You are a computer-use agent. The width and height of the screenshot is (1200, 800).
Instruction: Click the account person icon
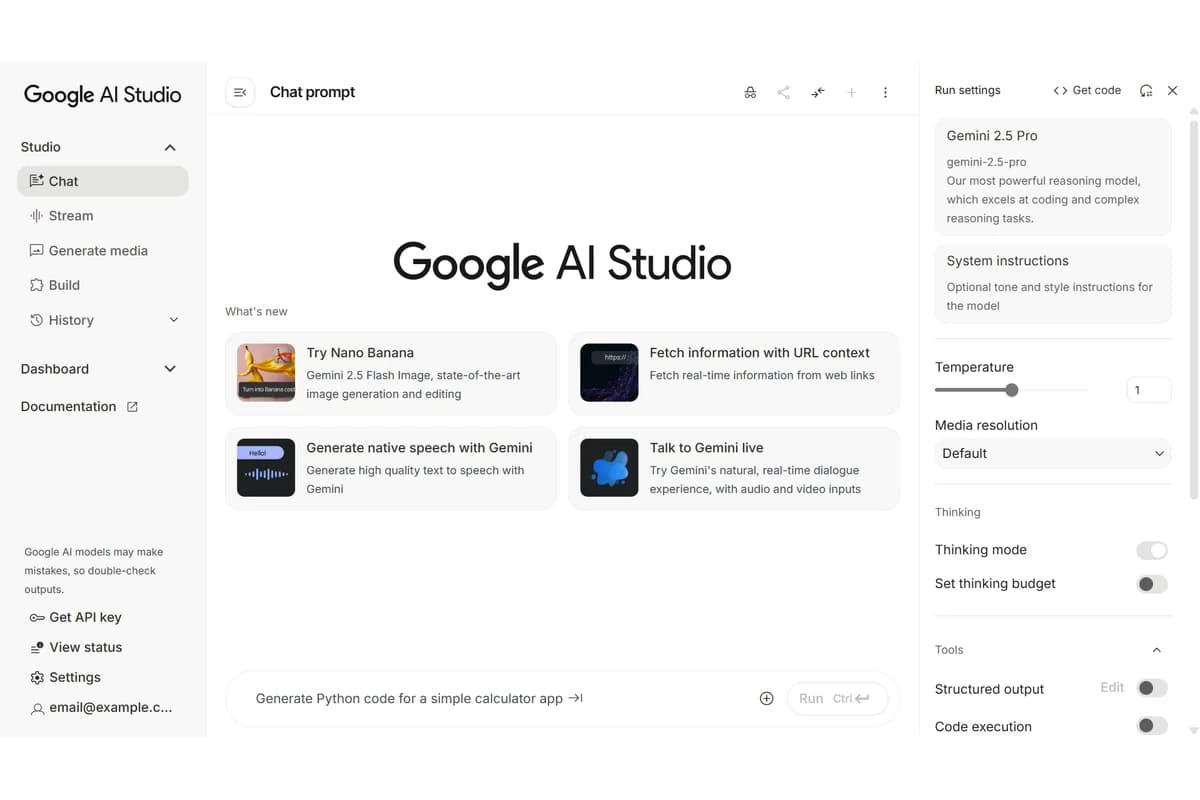coord(37,708)
